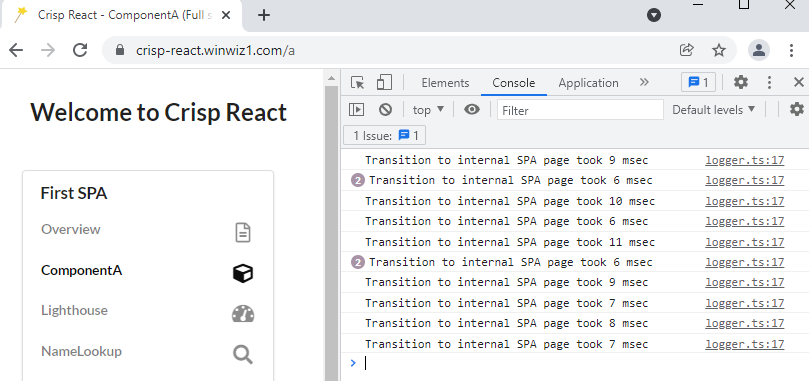Close the Crisp React tab

(x=226, y=15)
